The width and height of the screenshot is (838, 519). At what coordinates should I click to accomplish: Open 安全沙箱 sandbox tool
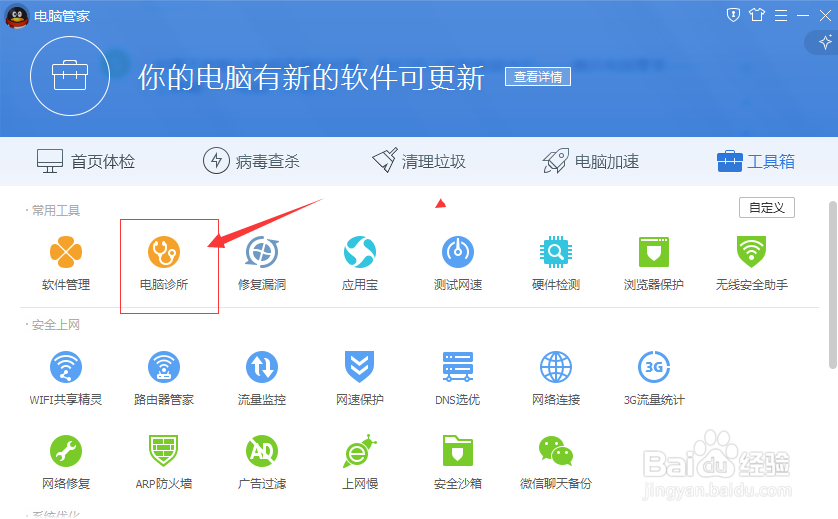(x=457, y=451)
